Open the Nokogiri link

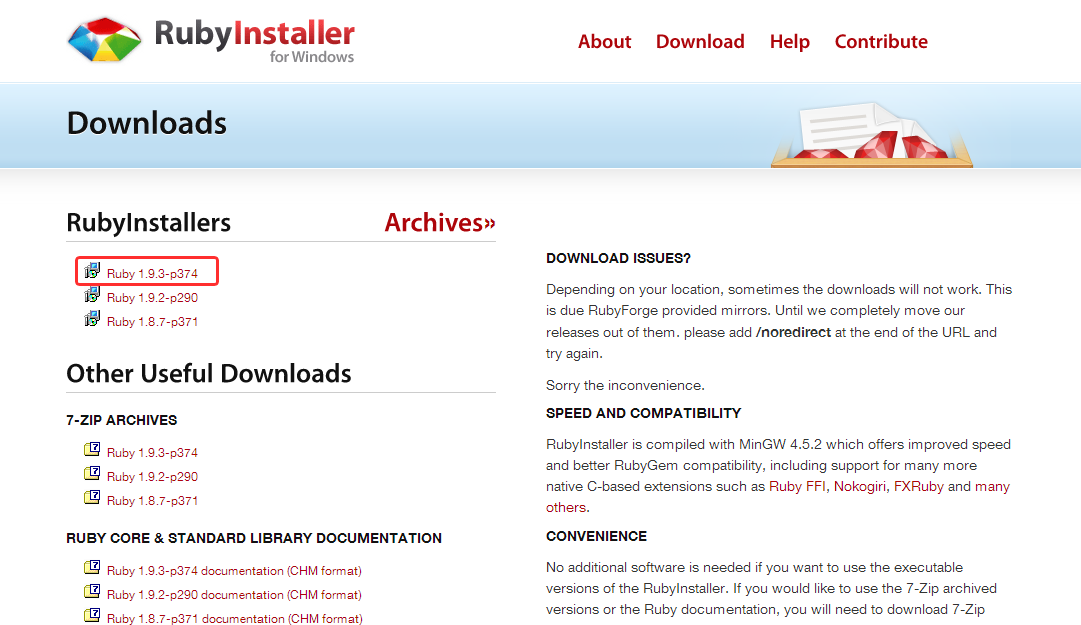coord(859,487)
